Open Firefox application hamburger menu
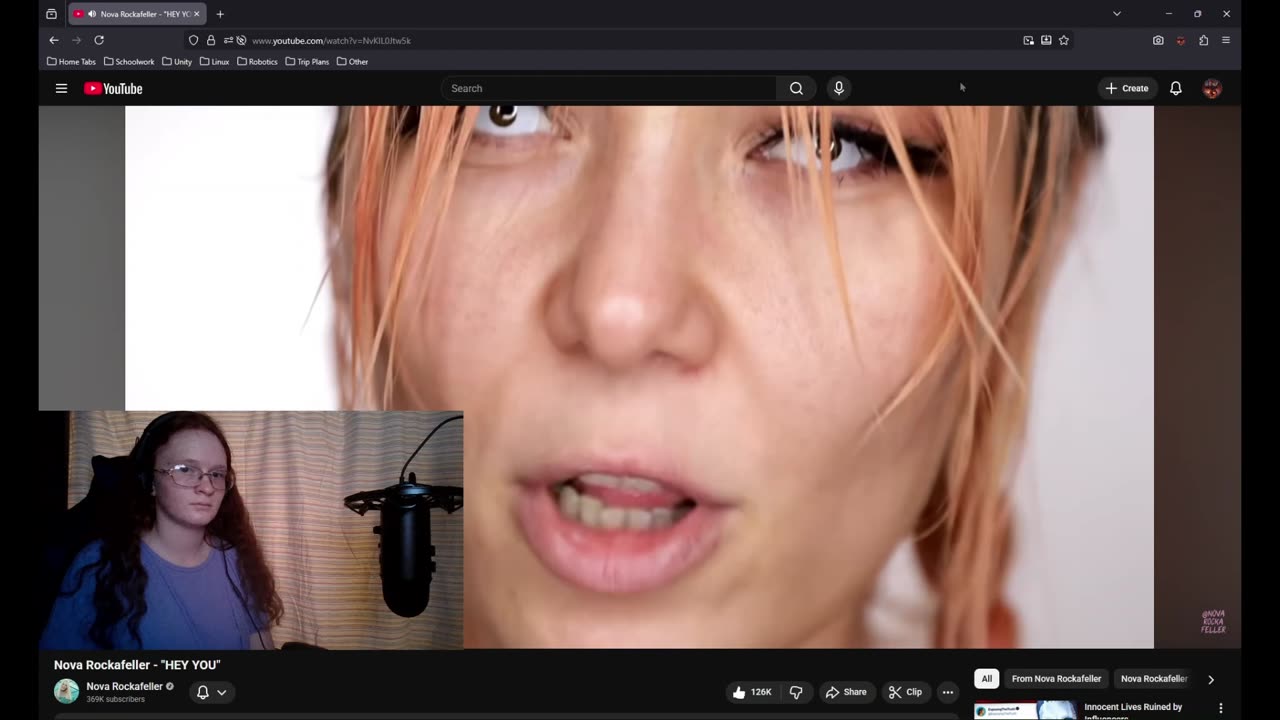The width and height of the screenshot is (1280, 720). coord(1226,40)
